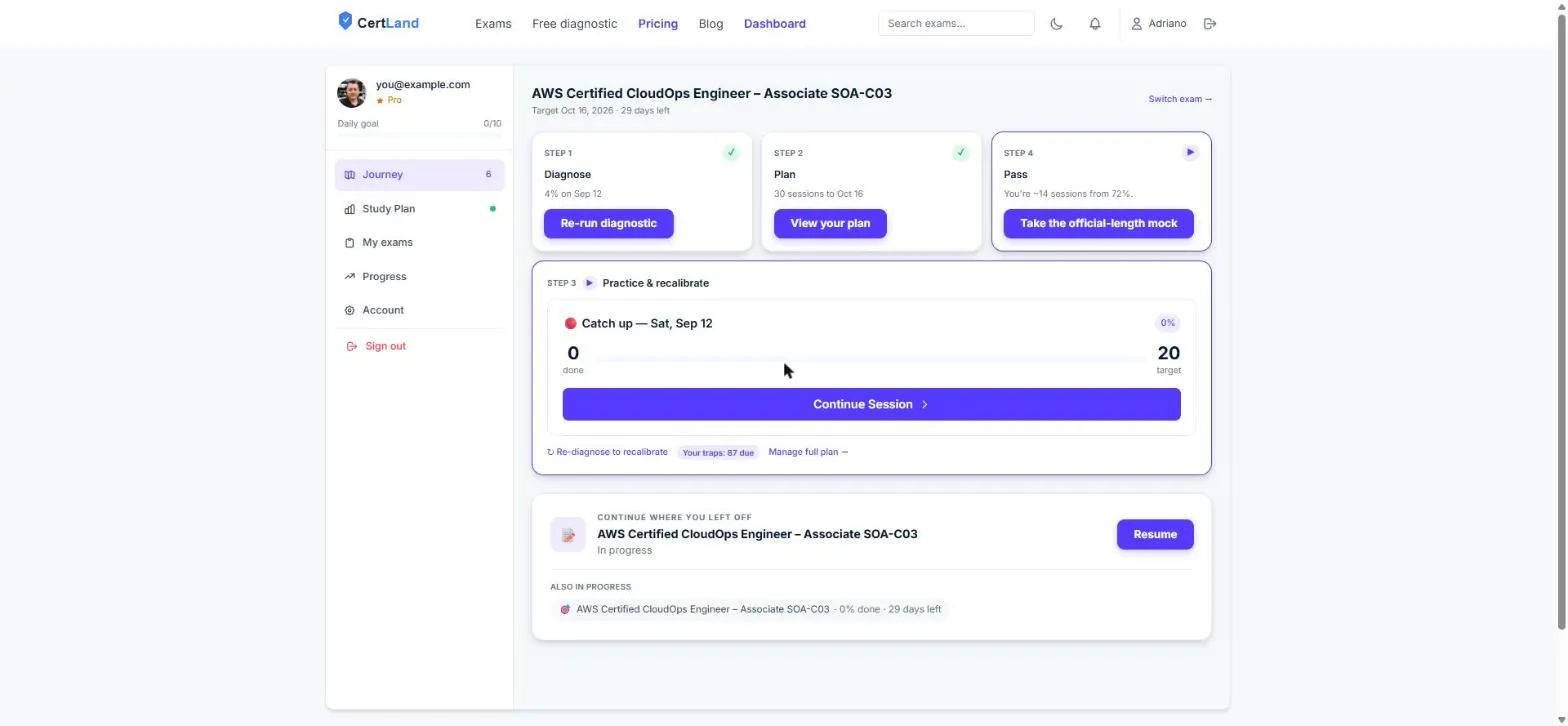Click the 20 target count
Image resolution: width=1568 pixels, height=726 pixels.
click(x=1168, y=353)
